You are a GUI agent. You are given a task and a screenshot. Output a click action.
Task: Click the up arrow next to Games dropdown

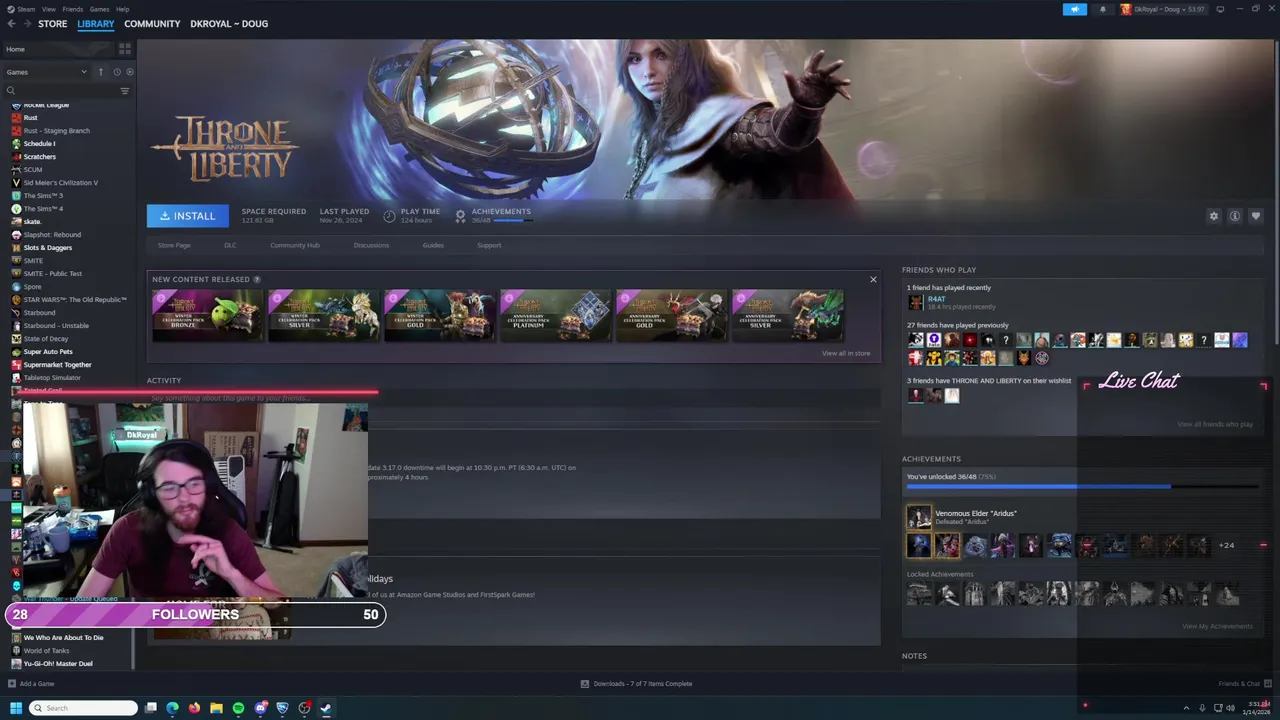click(x=100, y=72)
